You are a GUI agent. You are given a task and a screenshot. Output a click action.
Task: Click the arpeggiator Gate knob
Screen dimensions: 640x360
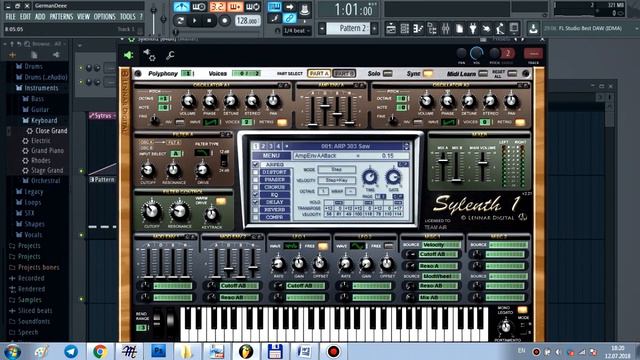(393, 177)
